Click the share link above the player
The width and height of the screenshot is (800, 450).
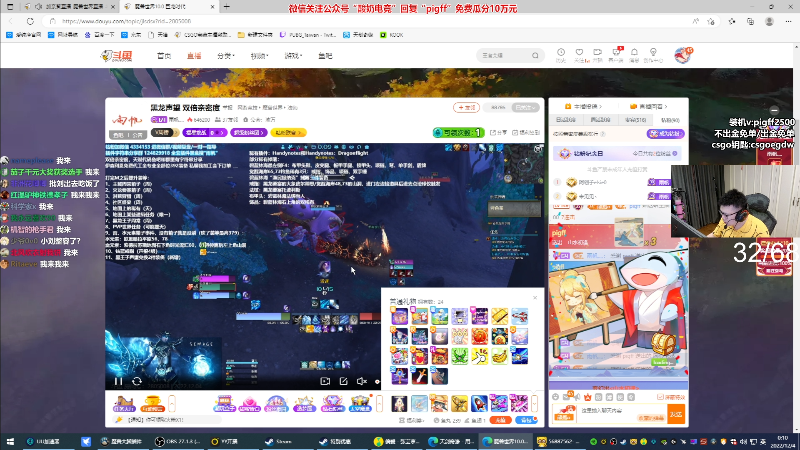498,133
